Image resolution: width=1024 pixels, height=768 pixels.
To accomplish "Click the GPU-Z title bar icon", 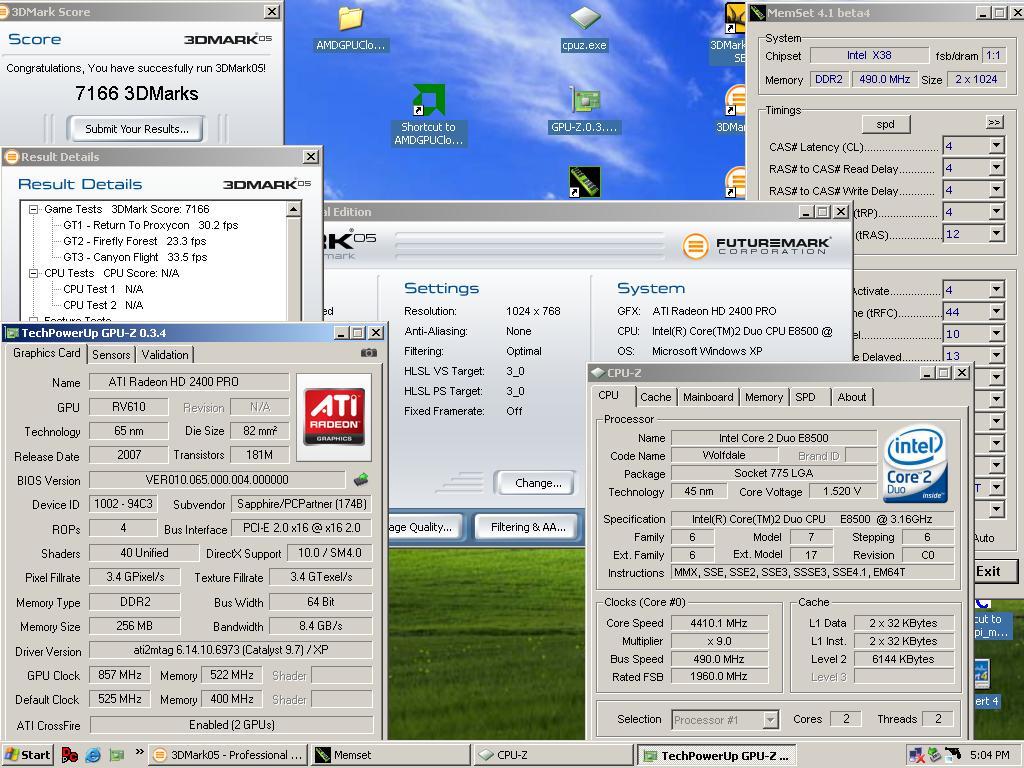I will tap(11, 333).
